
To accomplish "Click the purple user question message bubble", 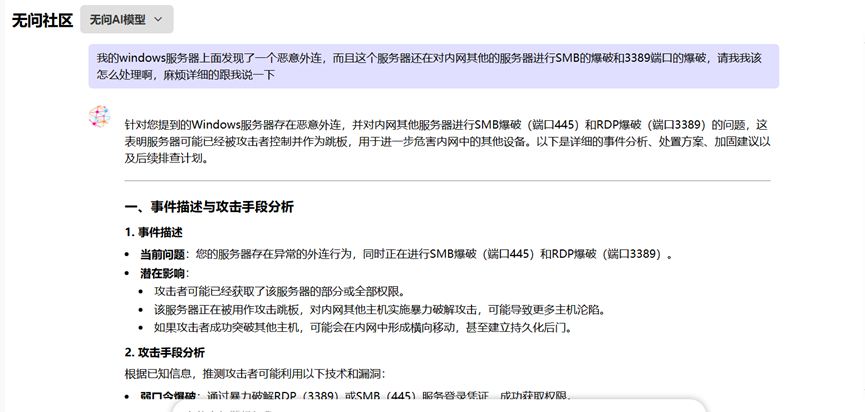I will click(x=434, y=66).
